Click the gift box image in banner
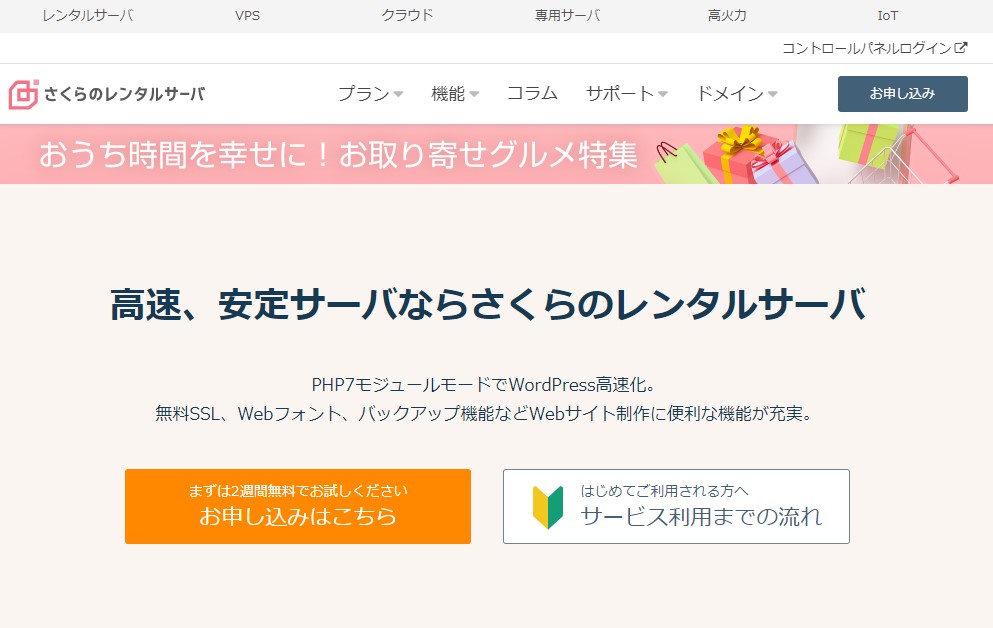Screen dimensions: 993x628 (736, 153)
